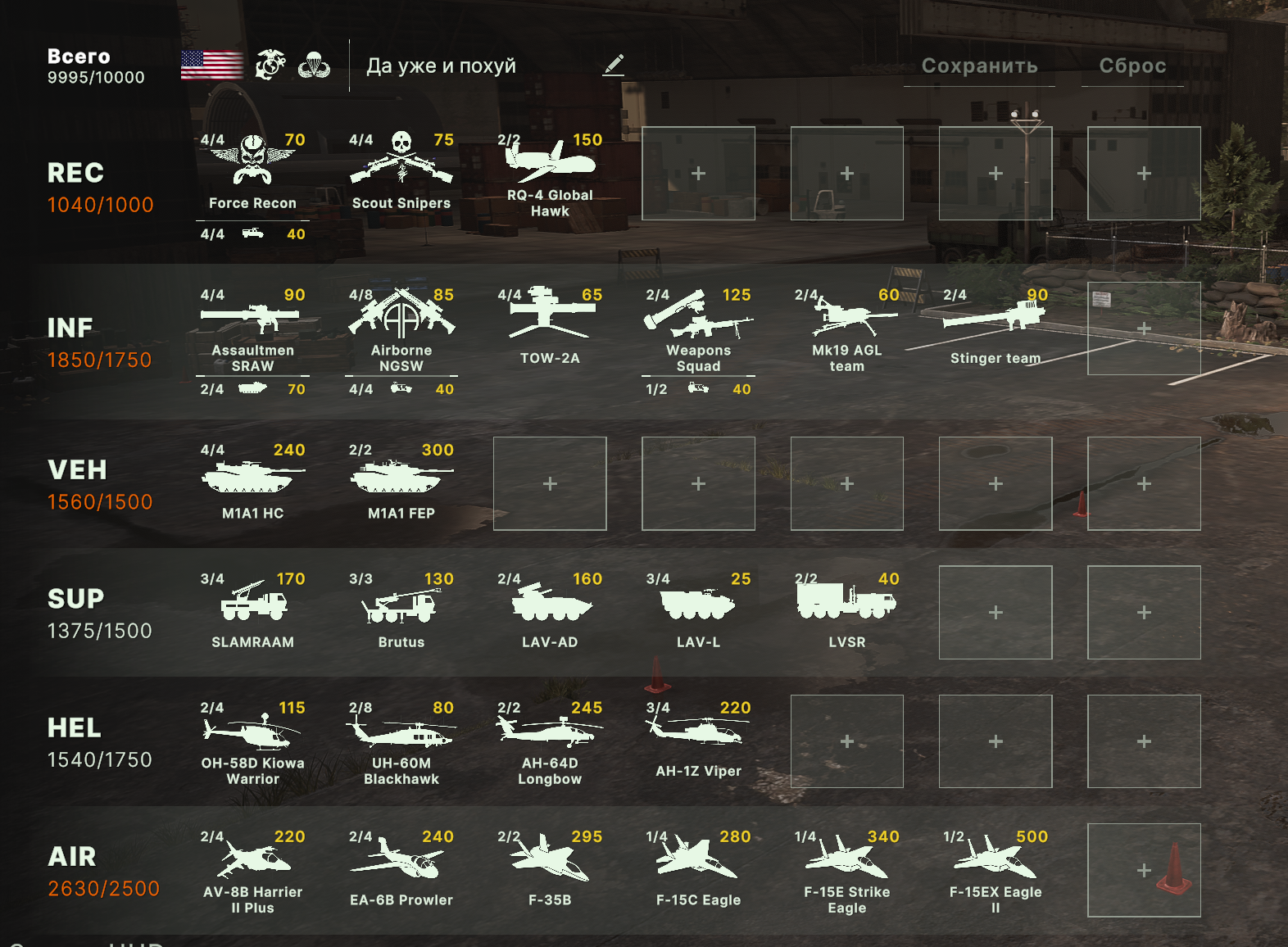
Task: Select the LAV-AD support vehicle
Action: pos(550,612)
